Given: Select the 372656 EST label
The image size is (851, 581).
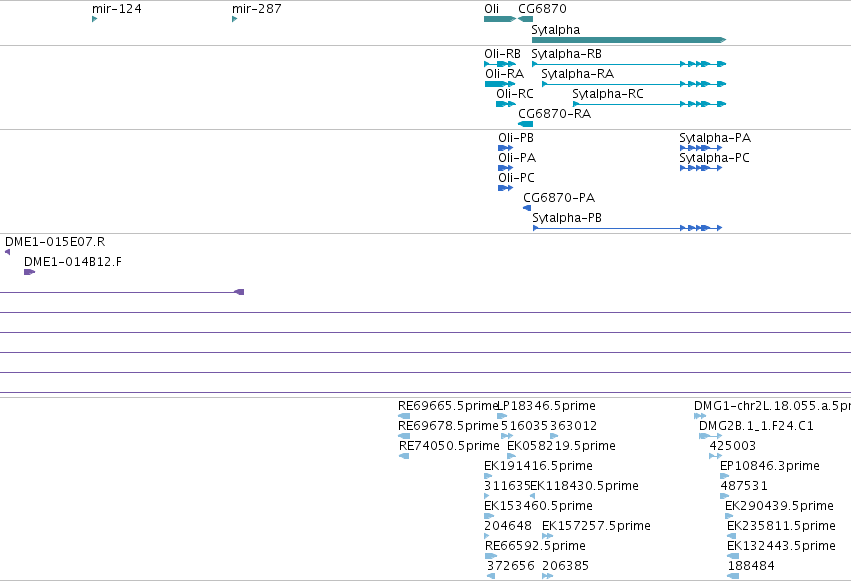Looking at the screenshot, I should (x=511, y=566).
